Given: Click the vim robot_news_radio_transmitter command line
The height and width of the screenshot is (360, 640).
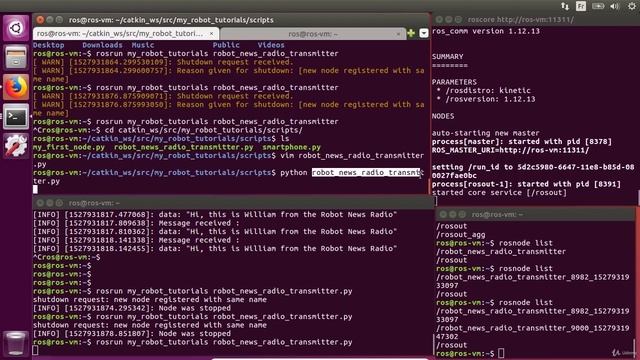Looking at the screenshot, I should pyautogui.click(x=352, y=156).
